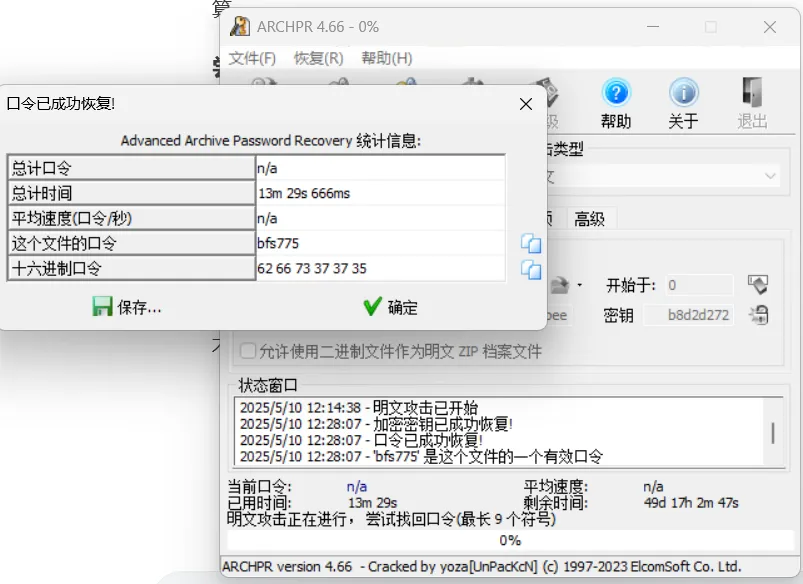Click the 12:28:07 口令已成功恢复! log line
The height and width of the screenshot is (584, 803).
point(362,441)
